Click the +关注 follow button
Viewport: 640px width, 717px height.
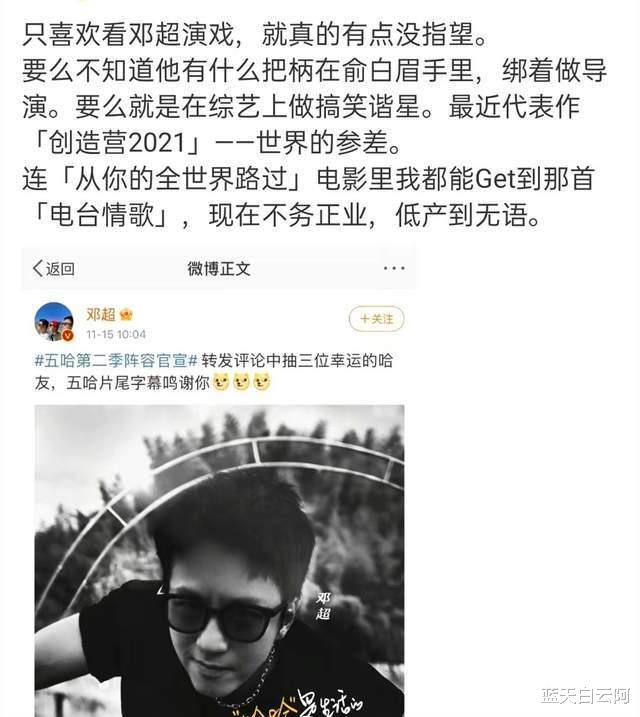[376, 319]
